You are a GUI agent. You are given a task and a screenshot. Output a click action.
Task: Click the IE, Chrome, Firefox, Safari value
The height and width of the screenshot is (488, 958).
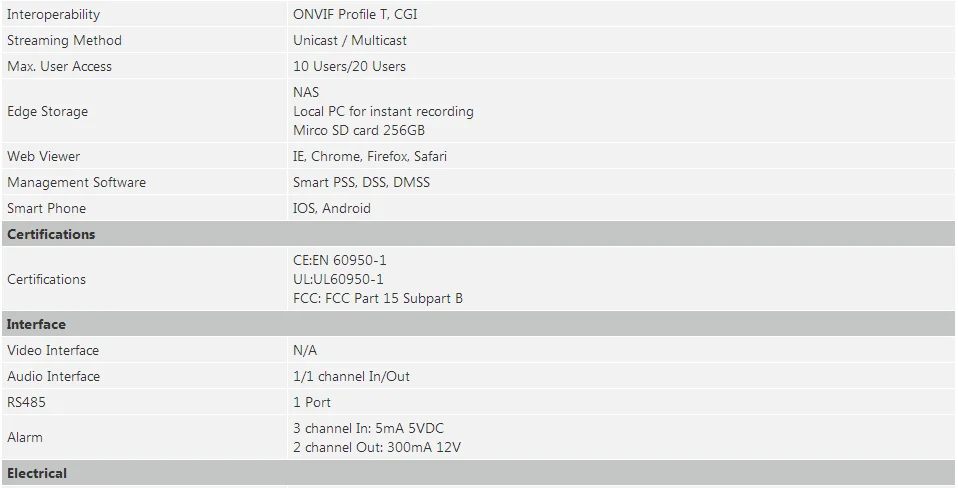tap(370, 156)
